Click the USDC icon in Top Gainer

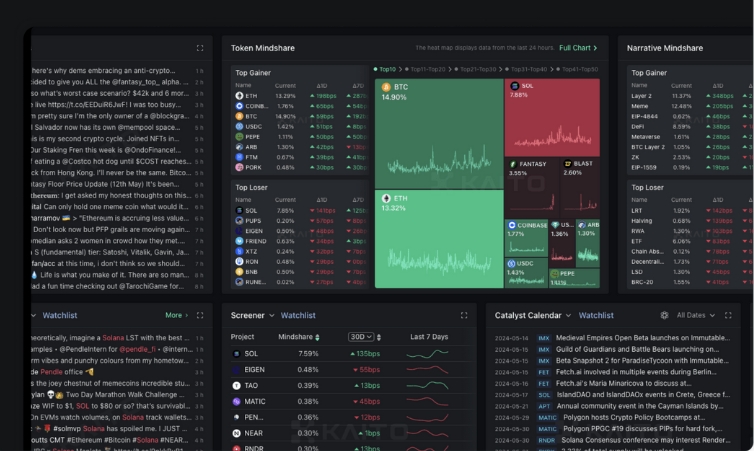coord(239,126)
